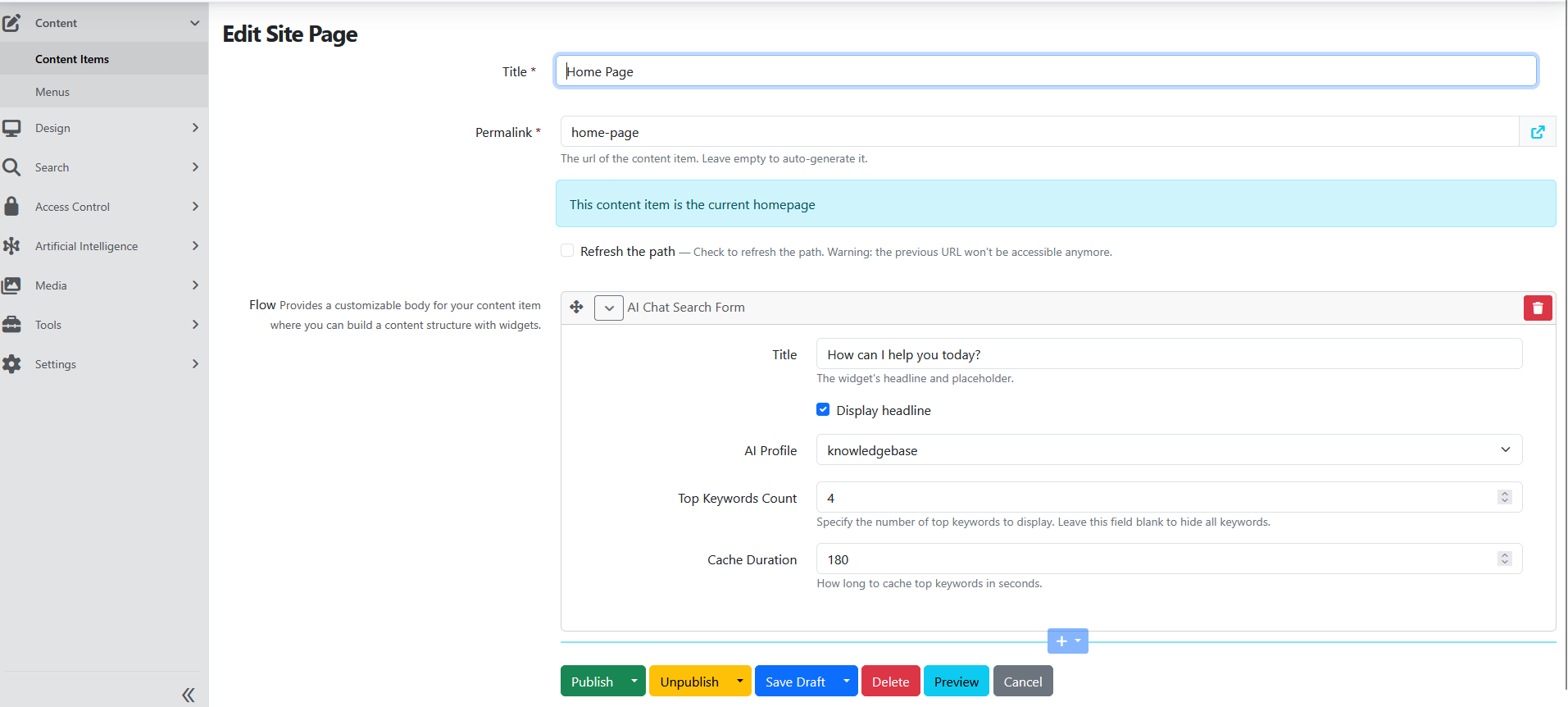Click the Unpublish button

tap(689, 681)
